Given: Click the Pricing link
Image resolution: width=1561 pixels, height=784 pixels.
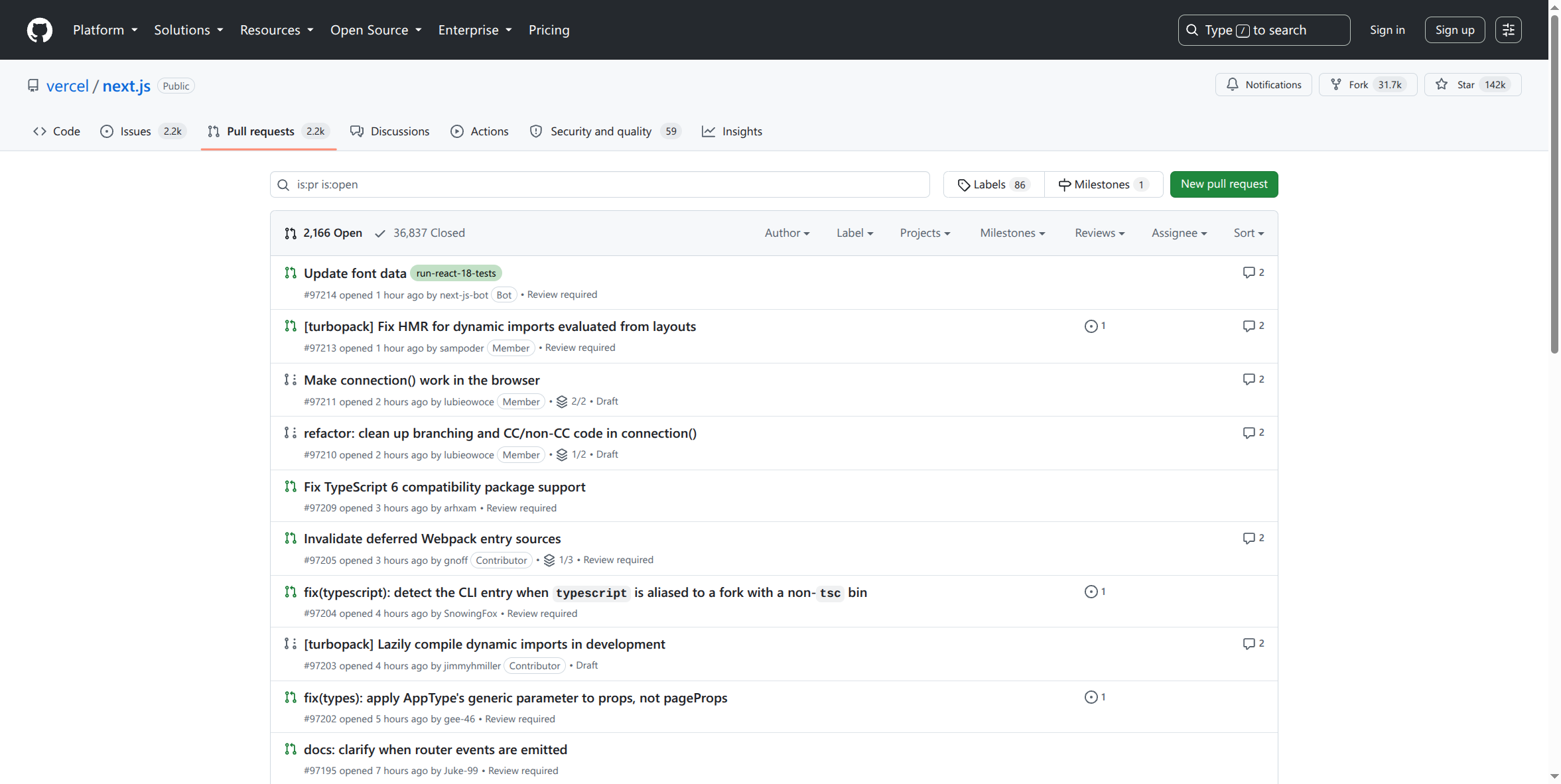Looking at the screenshot, I should 549,30.
